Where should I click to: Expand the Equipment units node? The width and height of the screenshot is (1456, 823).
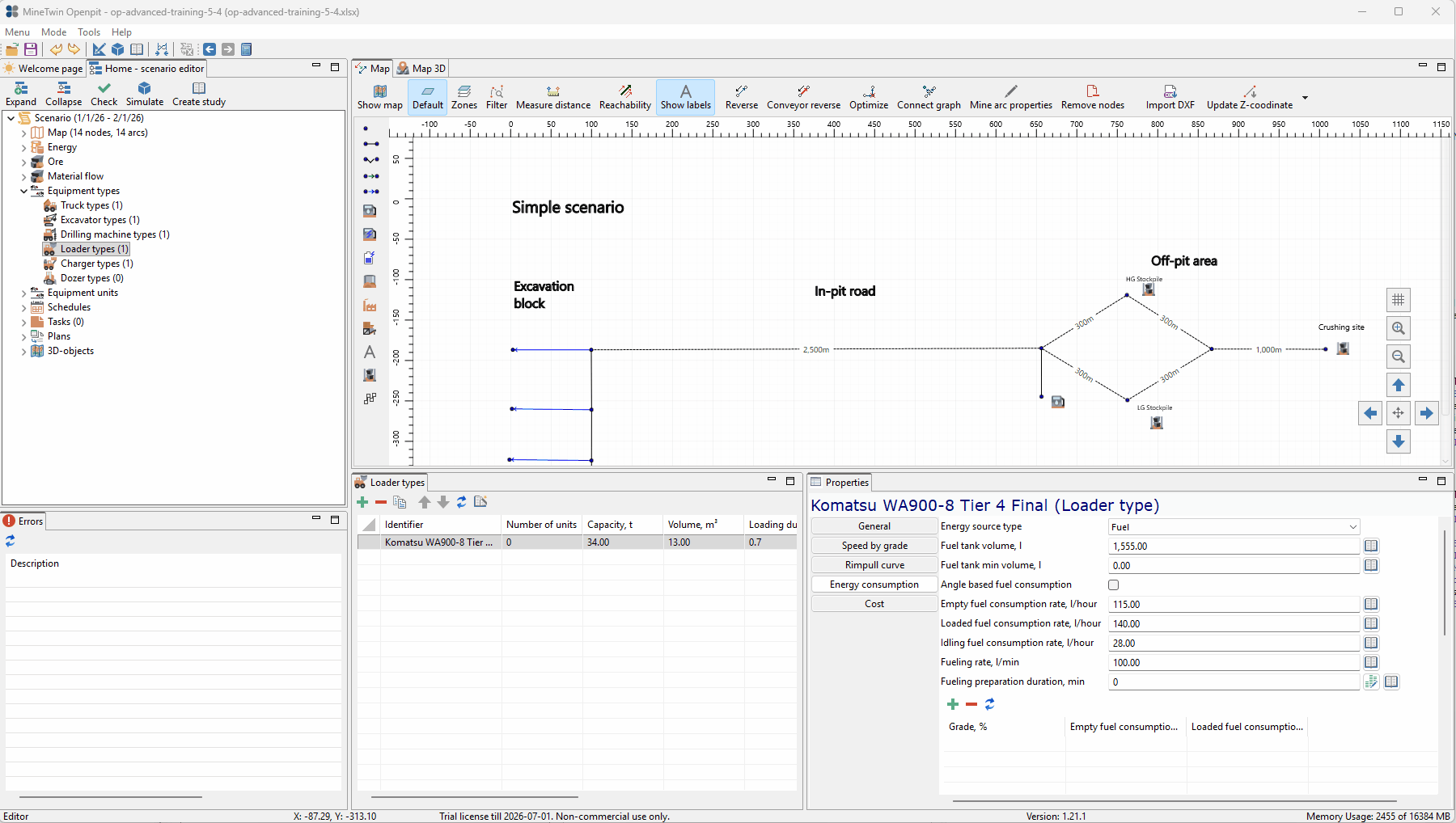pyautogui.click(x=23, y=293)
